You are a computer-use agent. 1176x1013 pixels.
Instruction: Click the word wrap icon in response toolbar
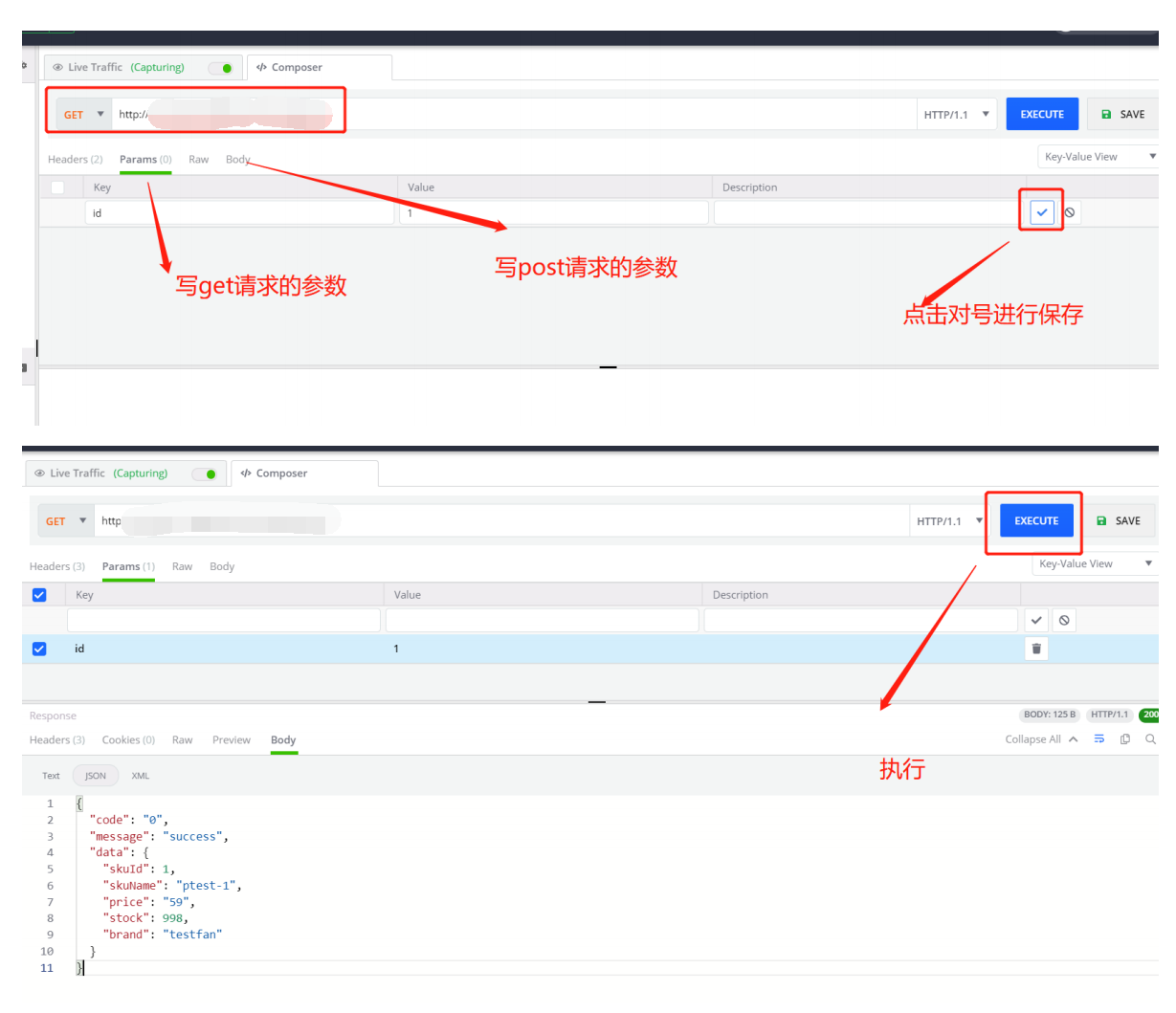[1099, 739]
